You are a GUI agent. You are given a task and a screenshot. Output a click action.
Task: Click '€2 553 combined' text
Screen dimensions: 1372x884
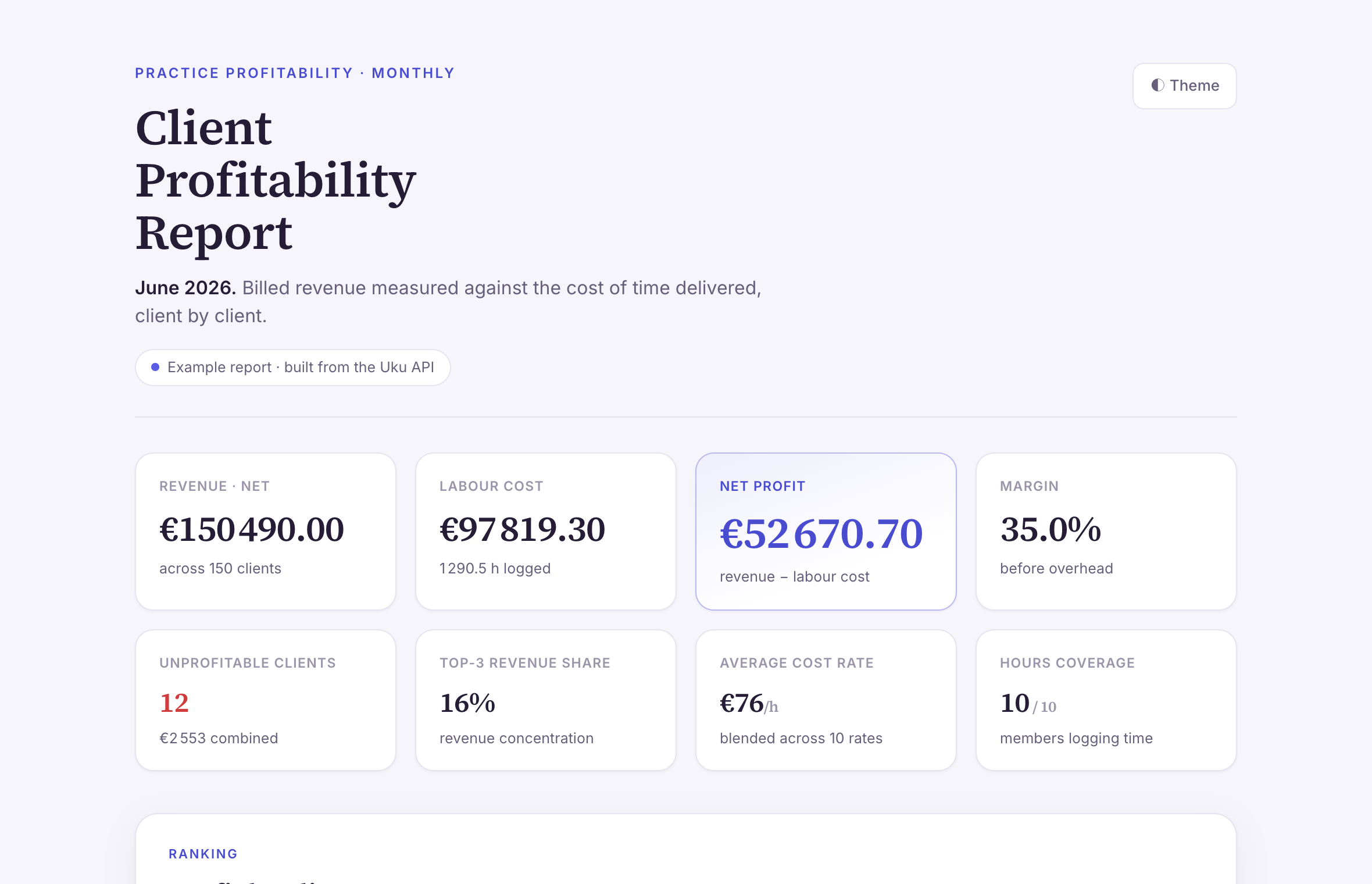219,738
